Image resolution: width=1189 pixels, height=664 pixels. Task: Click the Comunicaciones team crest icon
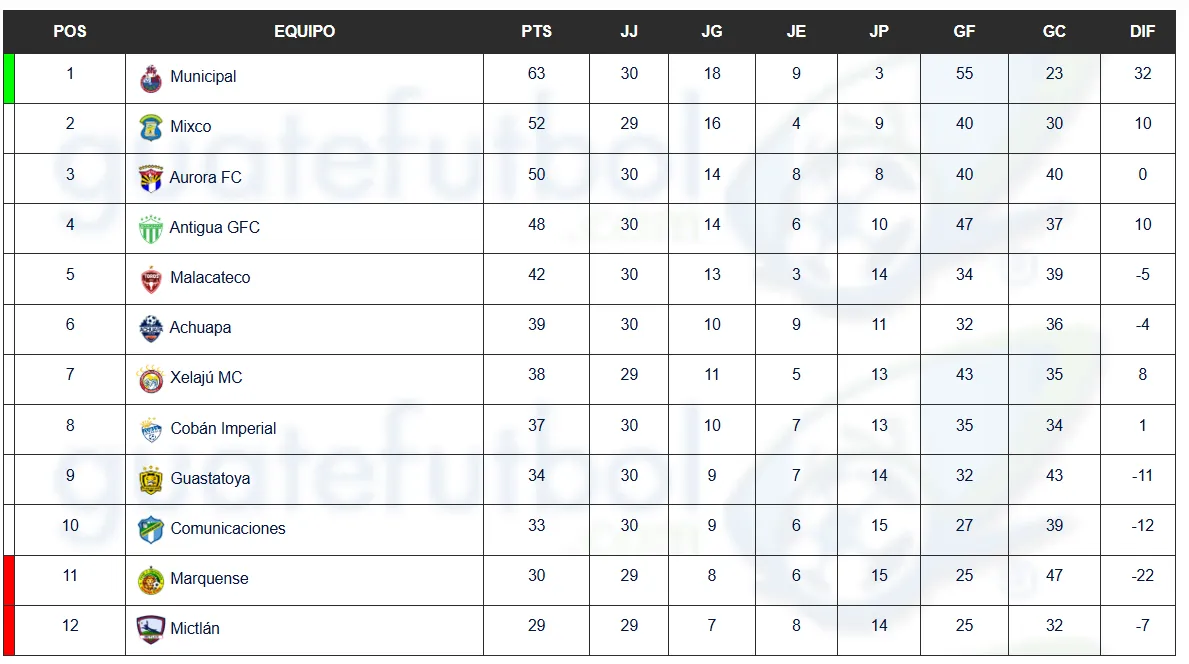pos(150,529)
